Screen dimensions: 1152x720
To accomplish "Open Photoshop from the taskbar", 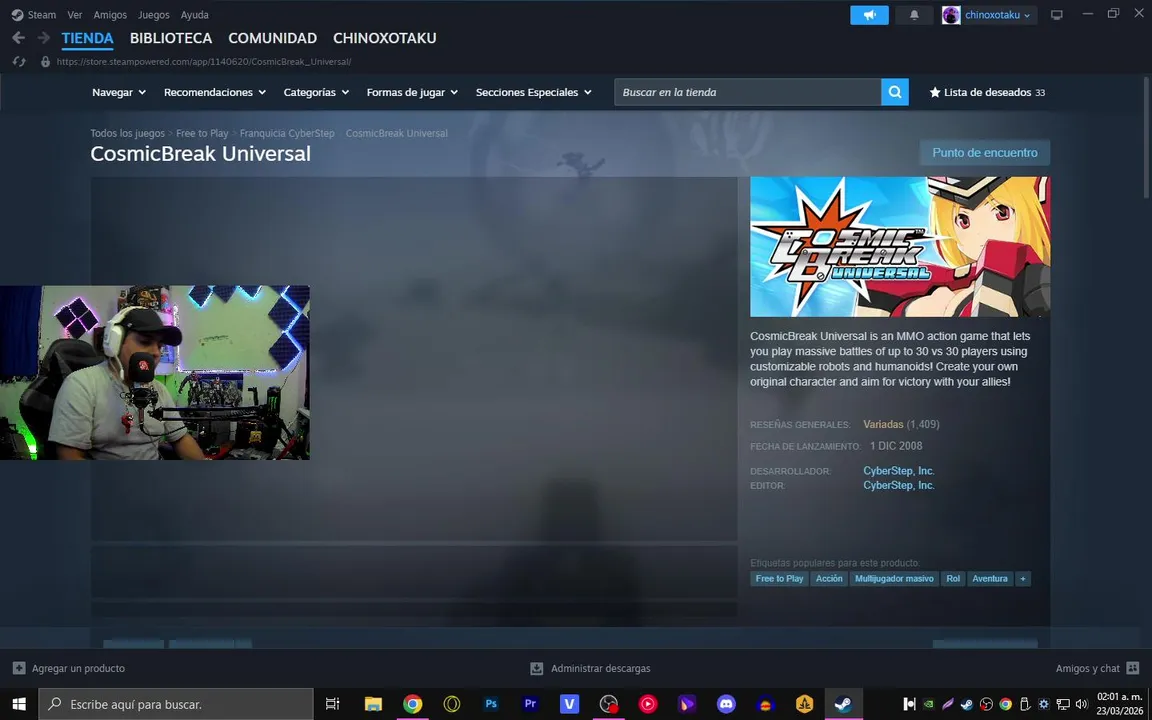I will coord(491,704).
